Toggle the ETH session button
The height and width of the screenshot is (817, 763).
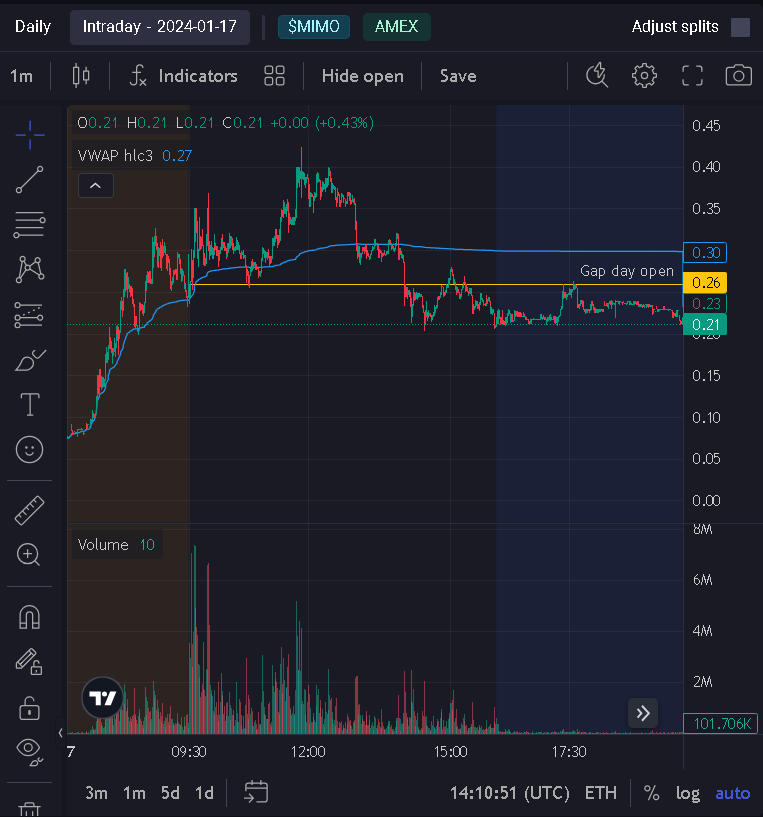[x=601, y=793]
